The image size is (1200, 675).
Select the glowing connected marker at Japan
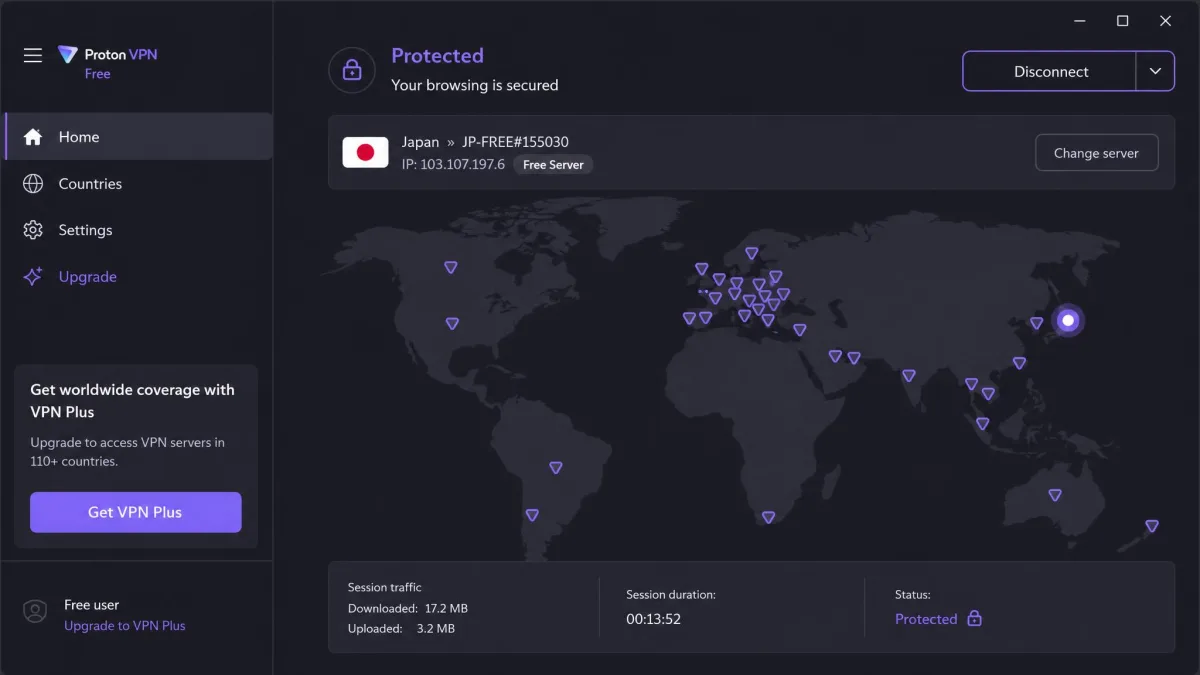pos(1068,320)
